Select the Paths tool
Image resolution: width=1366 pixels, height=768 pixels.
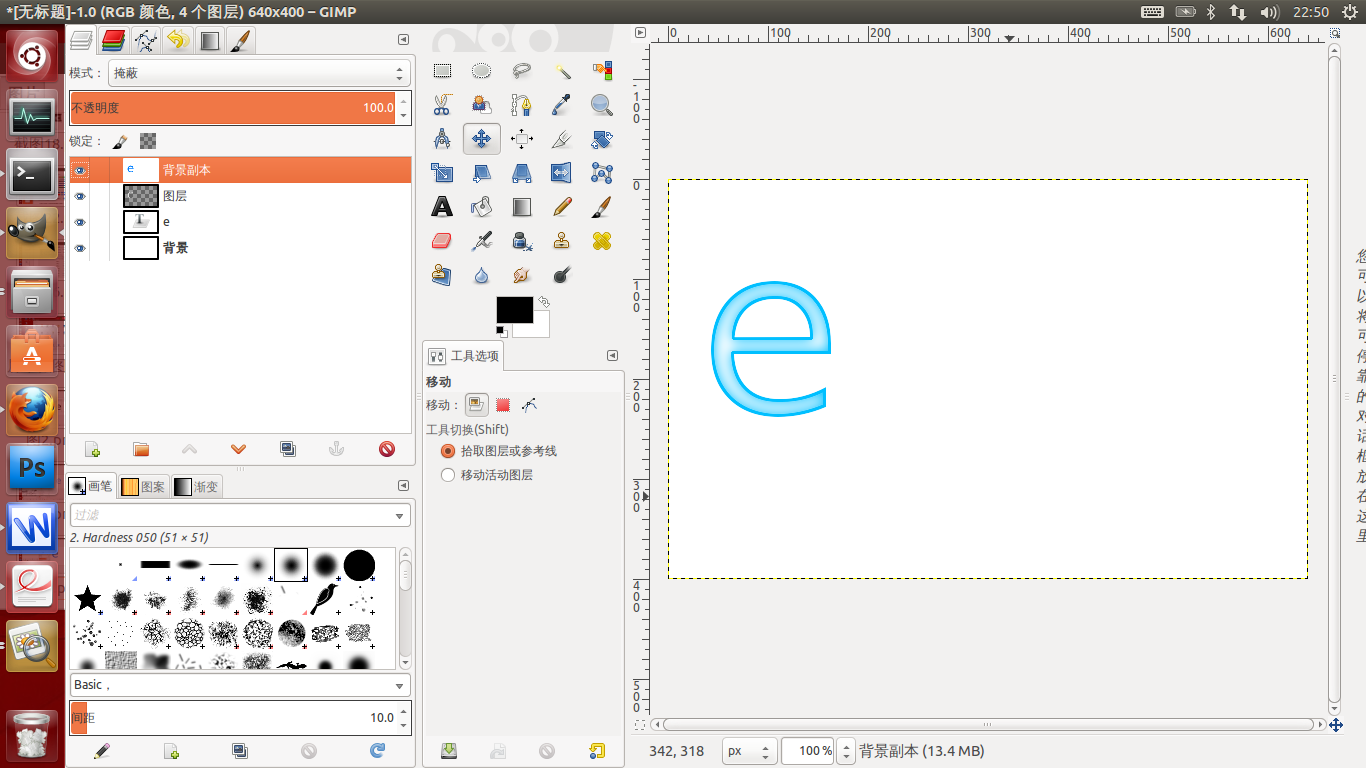(522, 105)
